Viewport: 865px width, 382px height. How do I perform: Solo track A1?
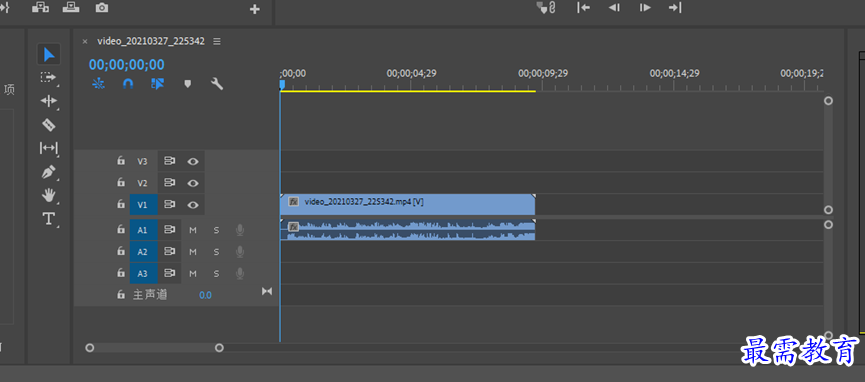[216, 230]
